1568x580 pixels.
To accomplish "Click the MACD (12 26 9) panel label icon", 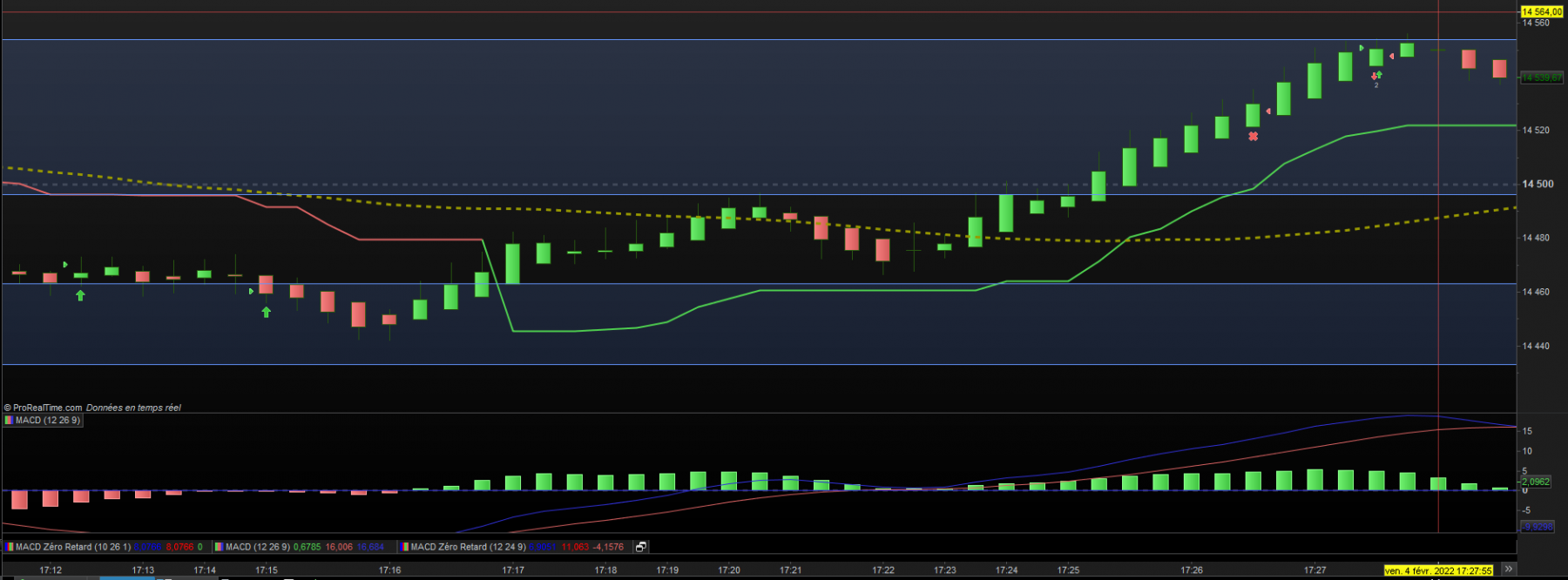I will click(9, 420).
